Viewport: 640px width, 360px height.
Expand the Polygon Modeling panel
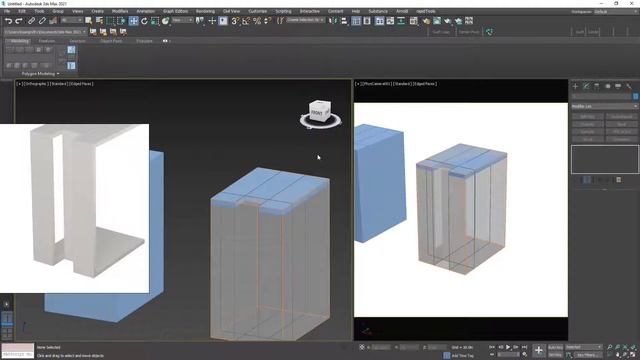pos(40,74)
